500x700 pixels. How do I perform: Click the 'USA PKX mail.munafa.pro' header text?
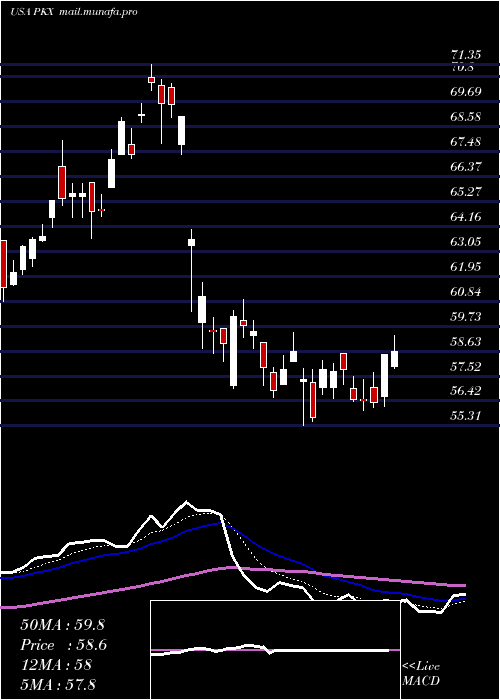click(x=74, y=12)
